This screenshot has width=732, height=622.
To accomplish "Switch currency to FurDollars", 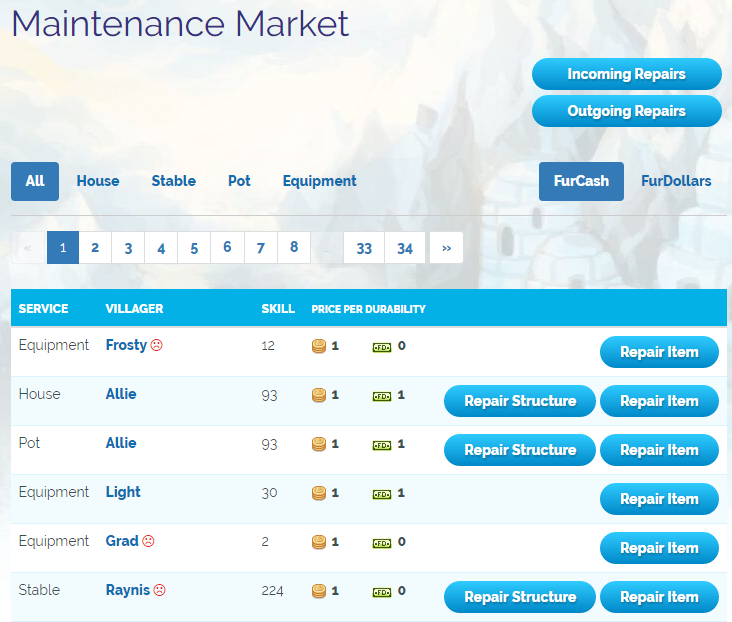I will [x=676, y=181].
